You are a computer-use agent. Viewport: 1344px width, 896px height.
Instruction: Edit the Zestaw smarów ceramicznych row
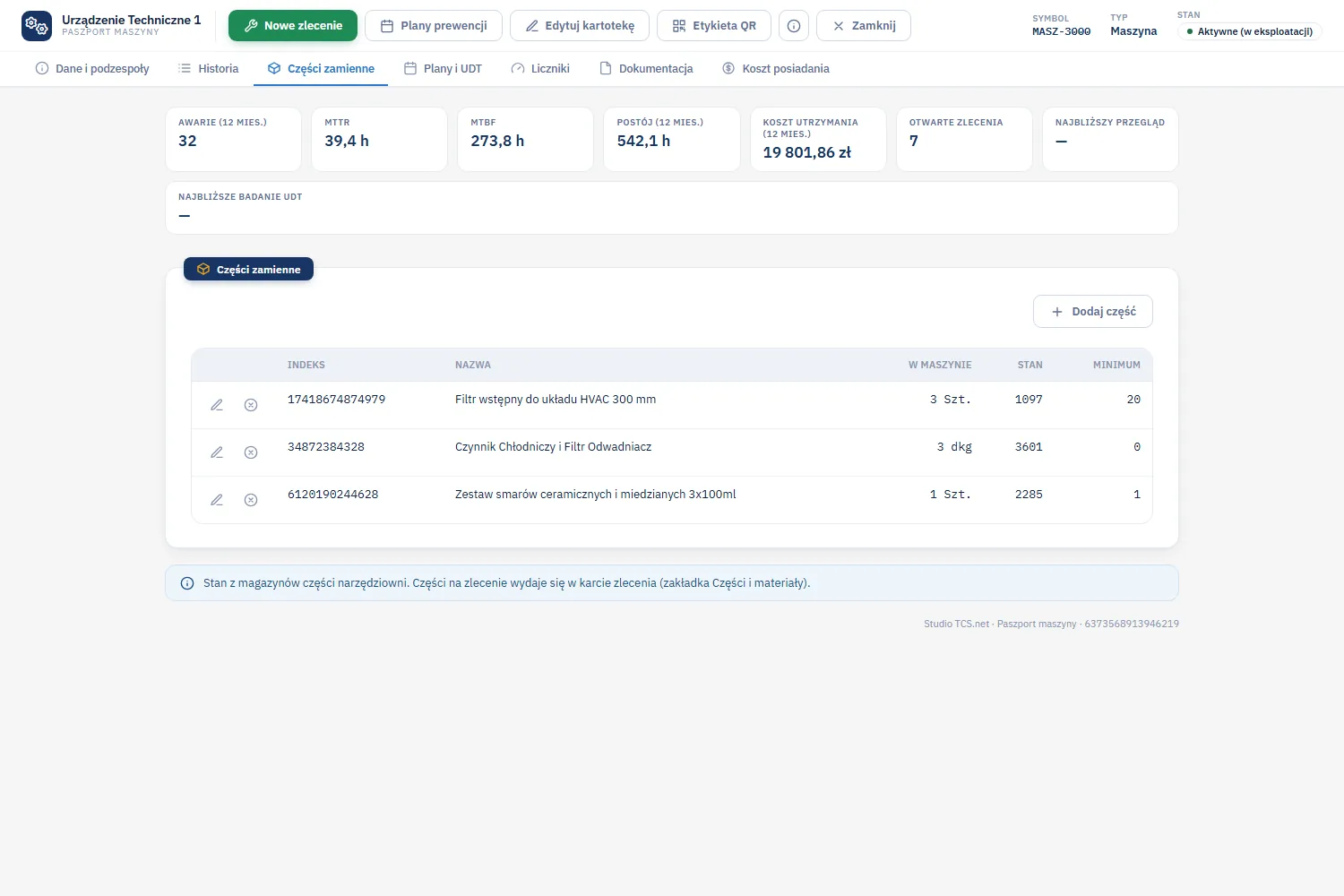tap(217, 500)
